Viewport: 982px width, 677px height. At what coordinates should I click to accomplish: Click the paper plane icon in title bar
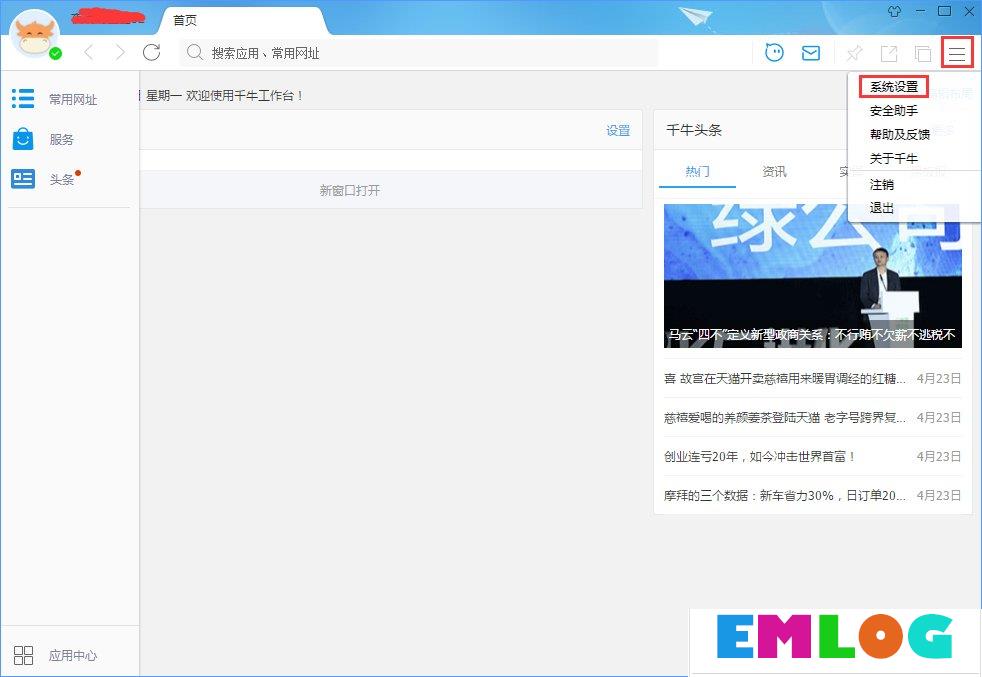click(696, 17)
